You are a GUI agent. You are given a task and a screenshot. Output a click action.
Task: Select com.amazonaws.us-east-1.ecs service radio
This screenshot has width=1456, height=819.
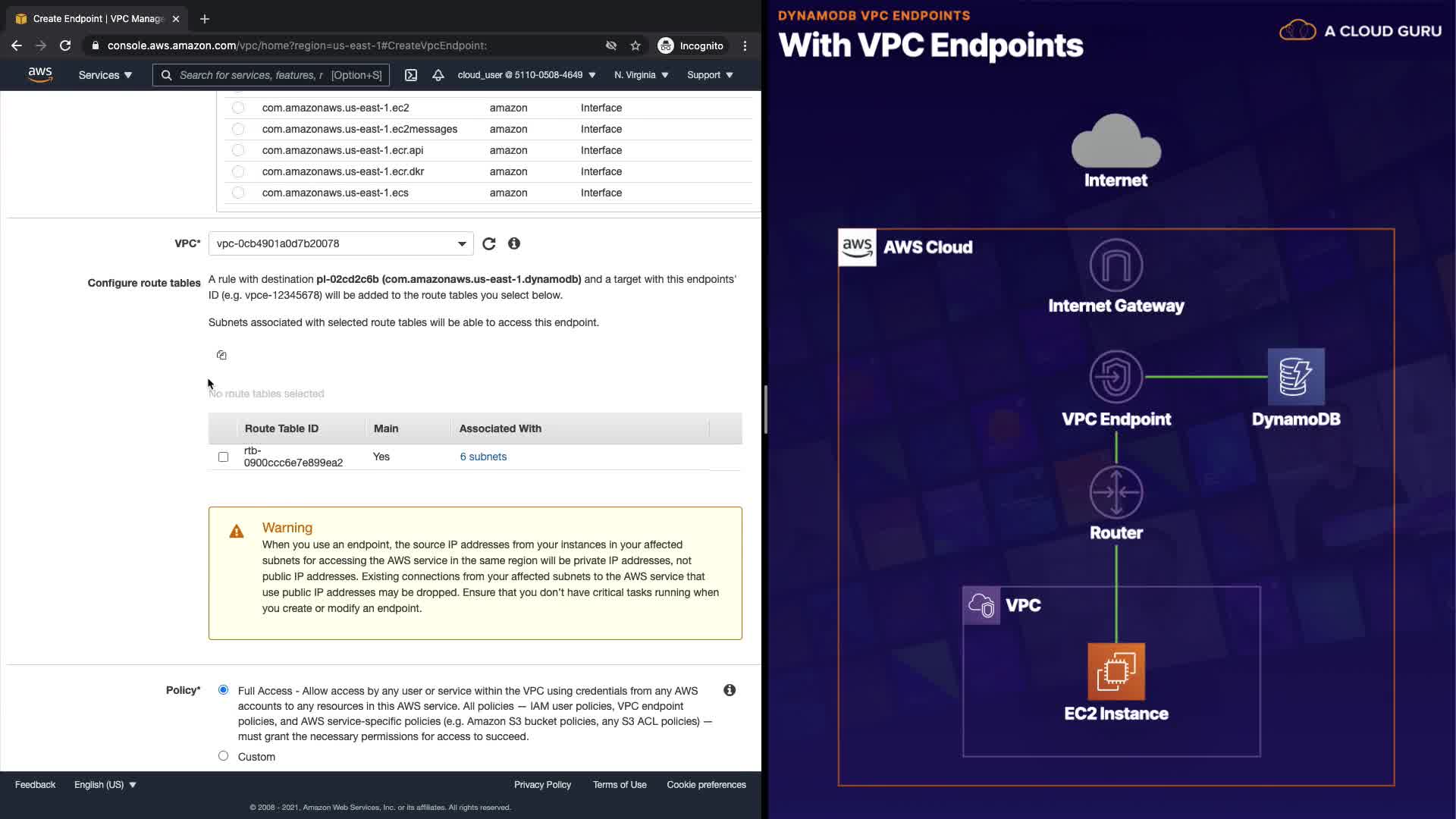point(238,193)
